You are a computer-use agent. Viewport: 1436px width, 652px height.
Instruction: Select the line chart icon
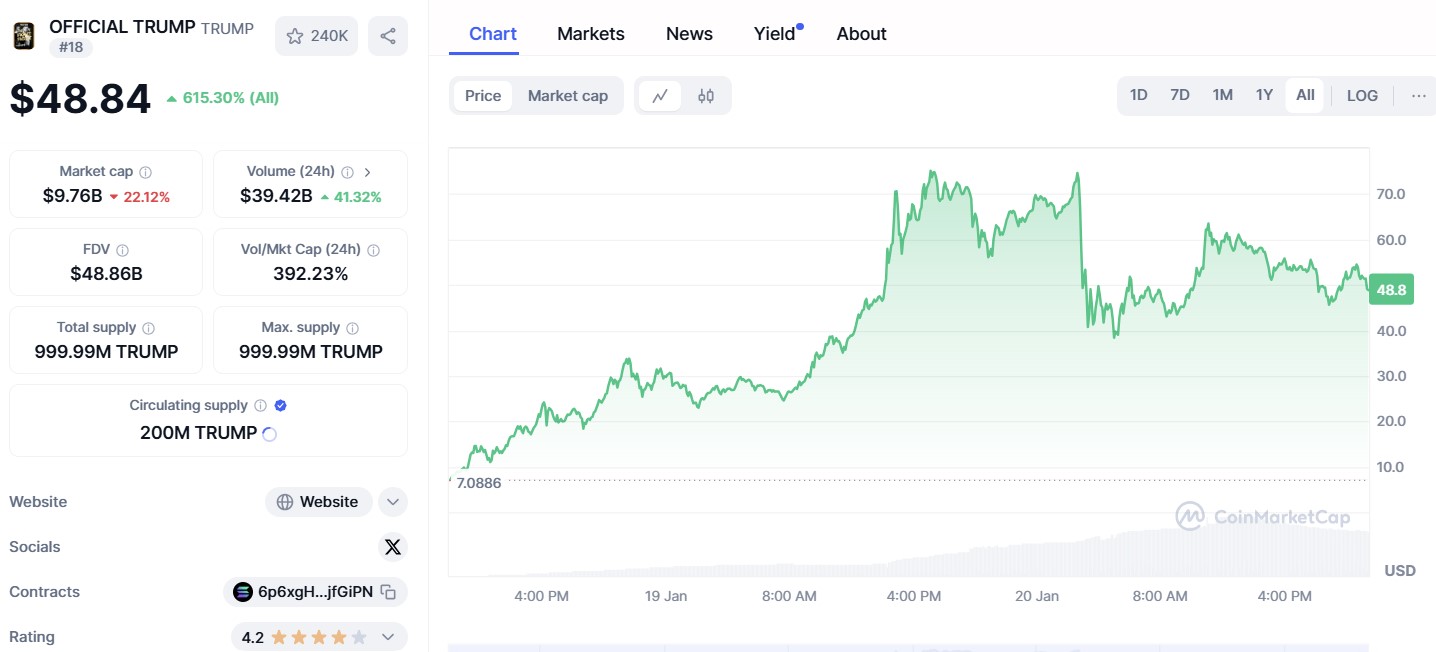point(660,96)
